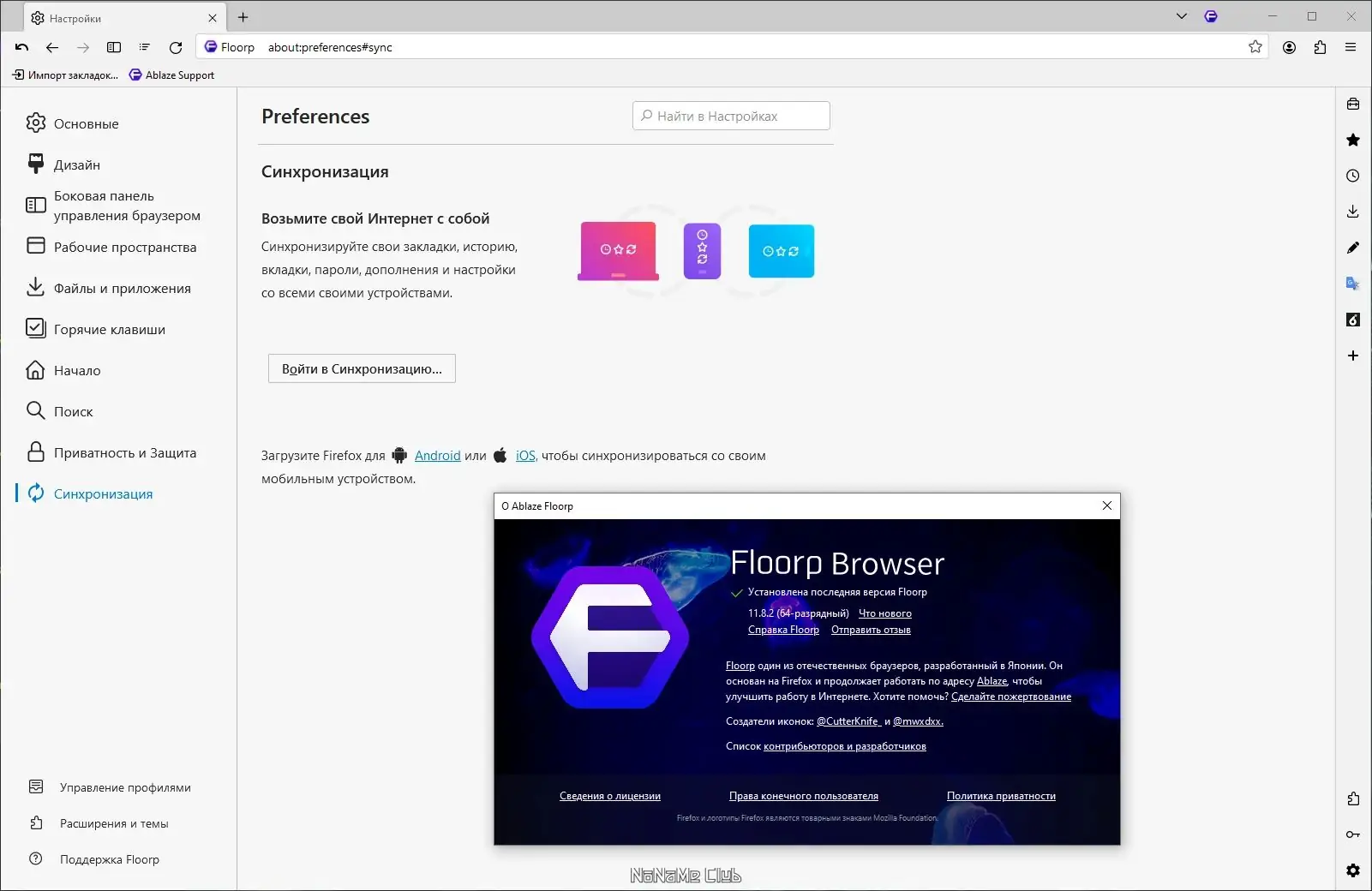Open the @CutterKnife_ icon creator link
The image size is (1372, 891).
coord(848,721)
